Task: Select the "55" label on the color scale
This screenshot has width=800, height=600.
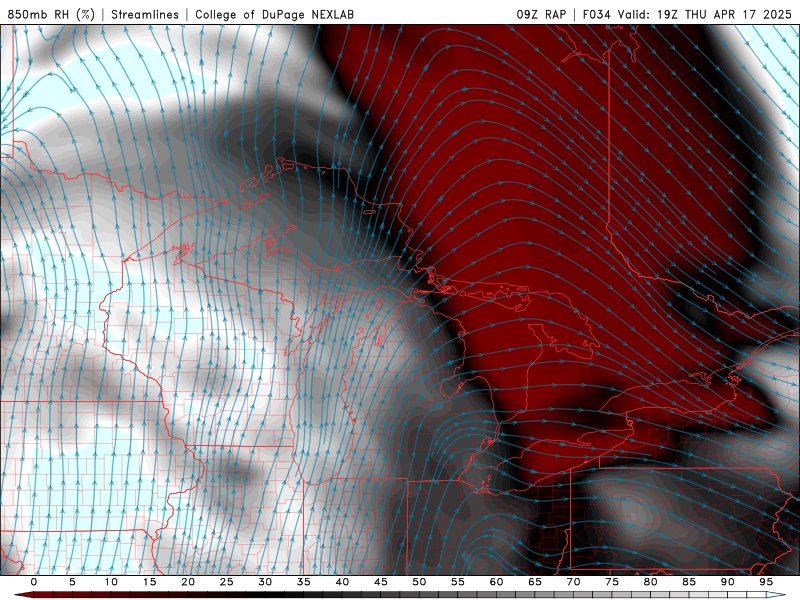Action: click(x=458, y=582)
